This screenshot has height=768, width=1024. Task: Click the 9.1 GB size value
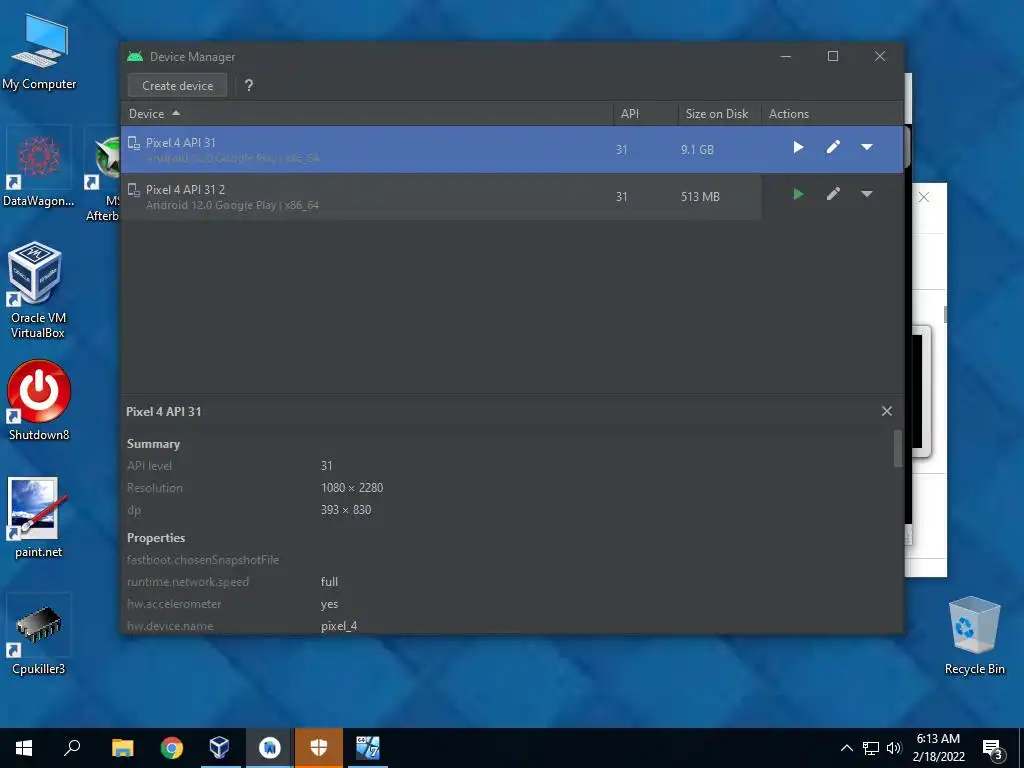coord(697,150)
